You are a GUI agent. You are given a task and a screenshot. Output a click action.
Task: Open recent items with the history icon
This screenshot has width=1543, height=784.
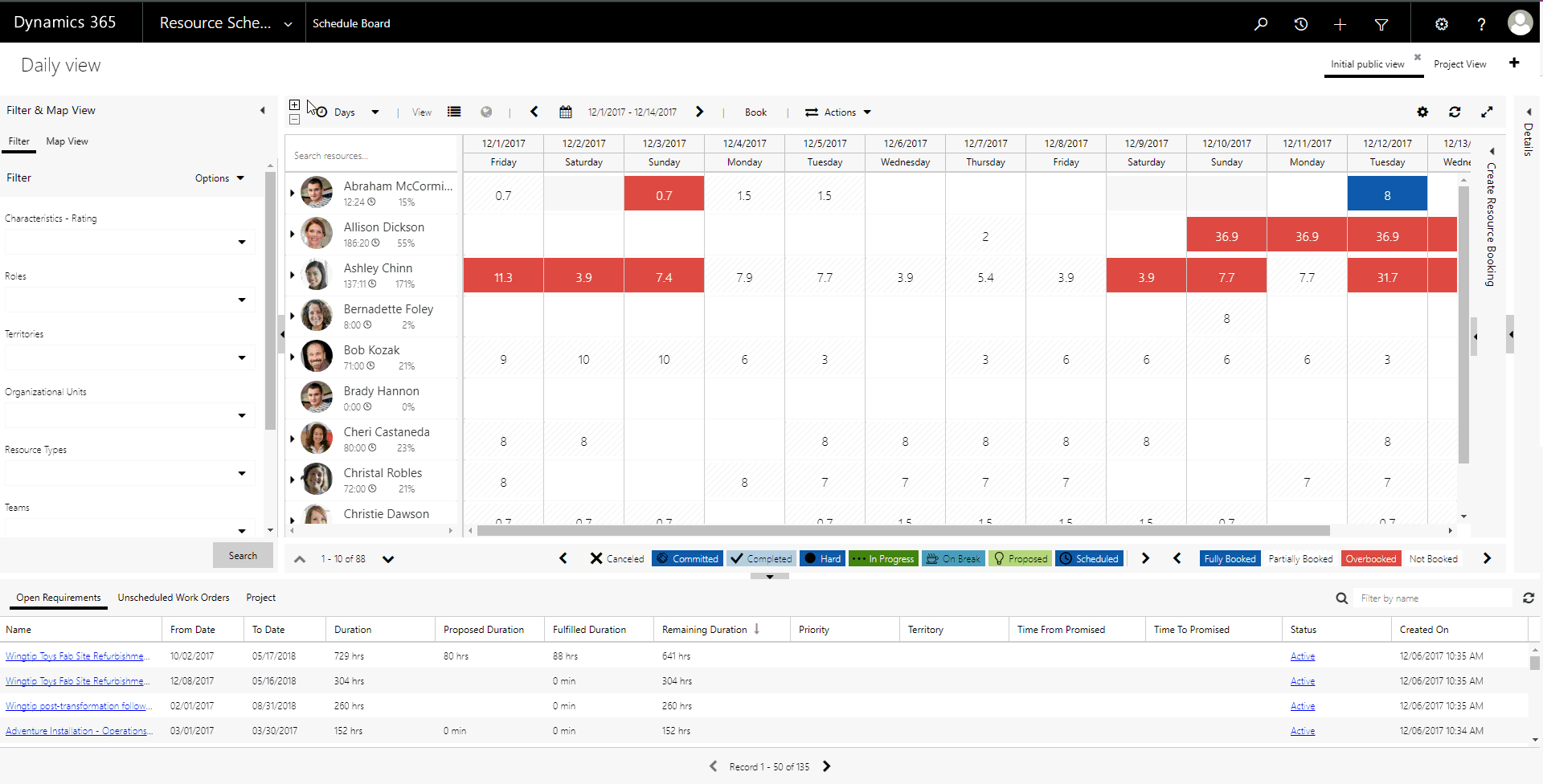coord(1301,23)
